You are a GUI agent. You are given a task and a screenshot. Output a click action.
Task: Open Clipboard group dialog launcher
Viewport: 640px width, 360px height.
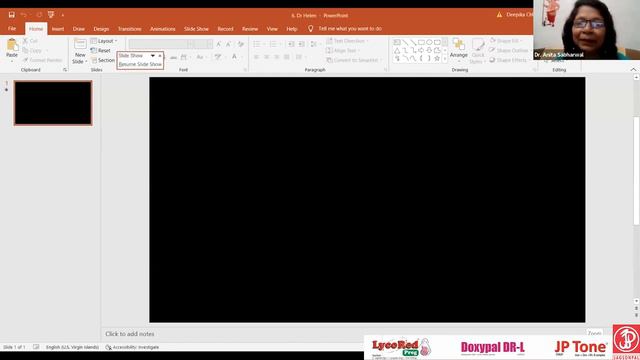(x=65, y=70)
